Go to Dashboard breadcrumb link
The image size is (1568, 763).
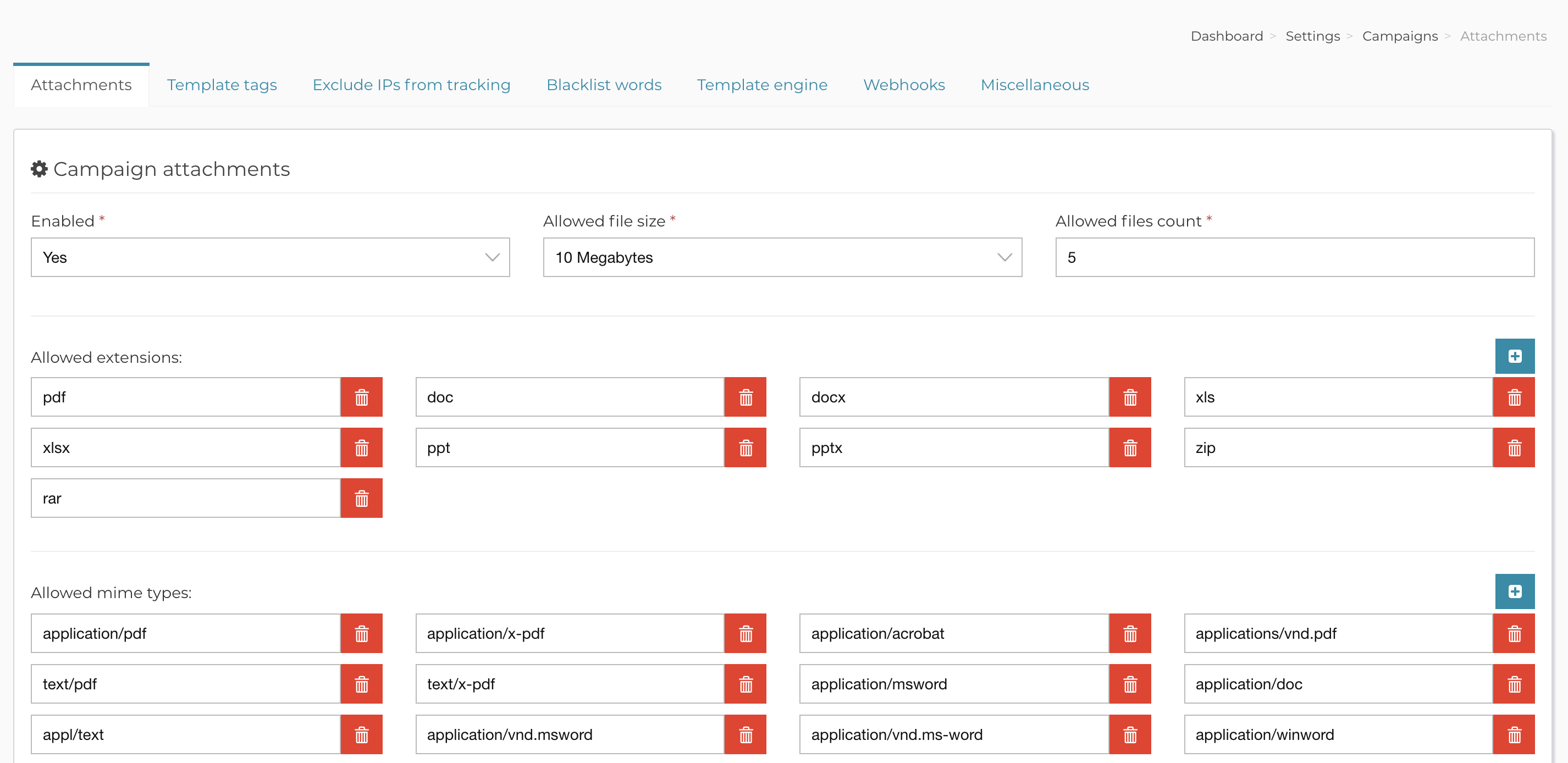point(1227,36)
